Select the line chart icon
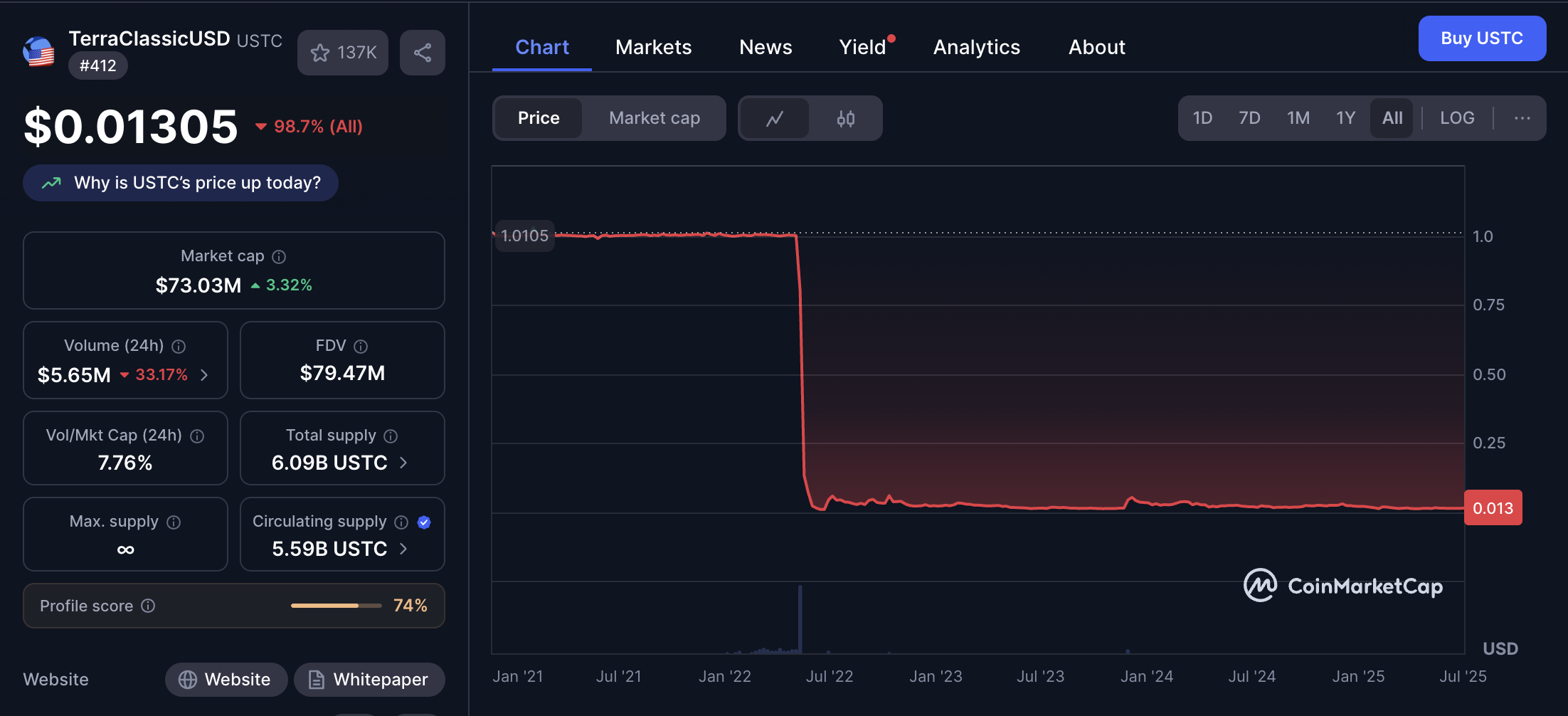The height and width of the screenshot is (716, 1568). tap(775, 118)
